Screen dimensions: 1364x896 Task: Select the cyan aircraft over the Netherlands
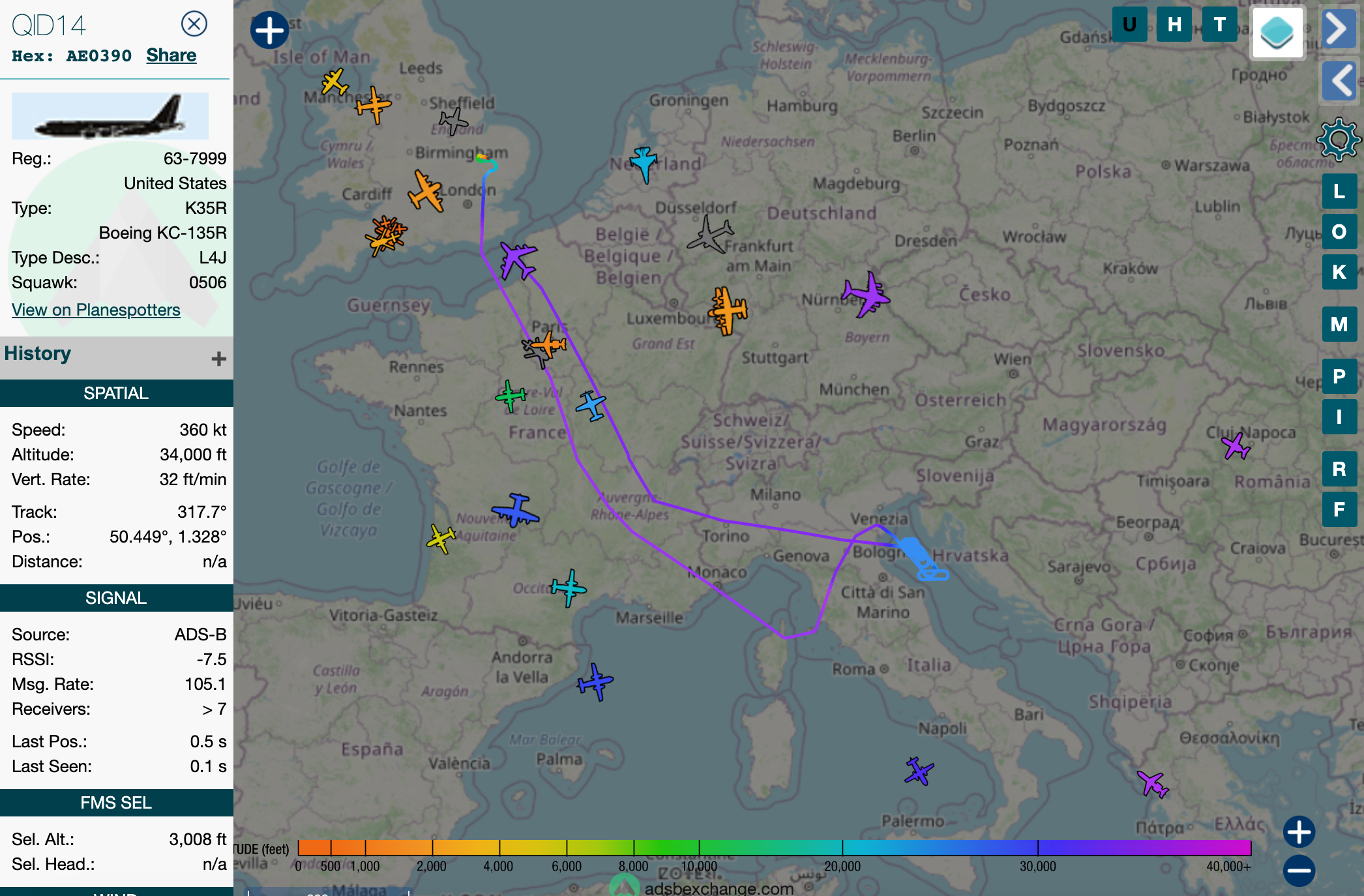tap(644, 164)
